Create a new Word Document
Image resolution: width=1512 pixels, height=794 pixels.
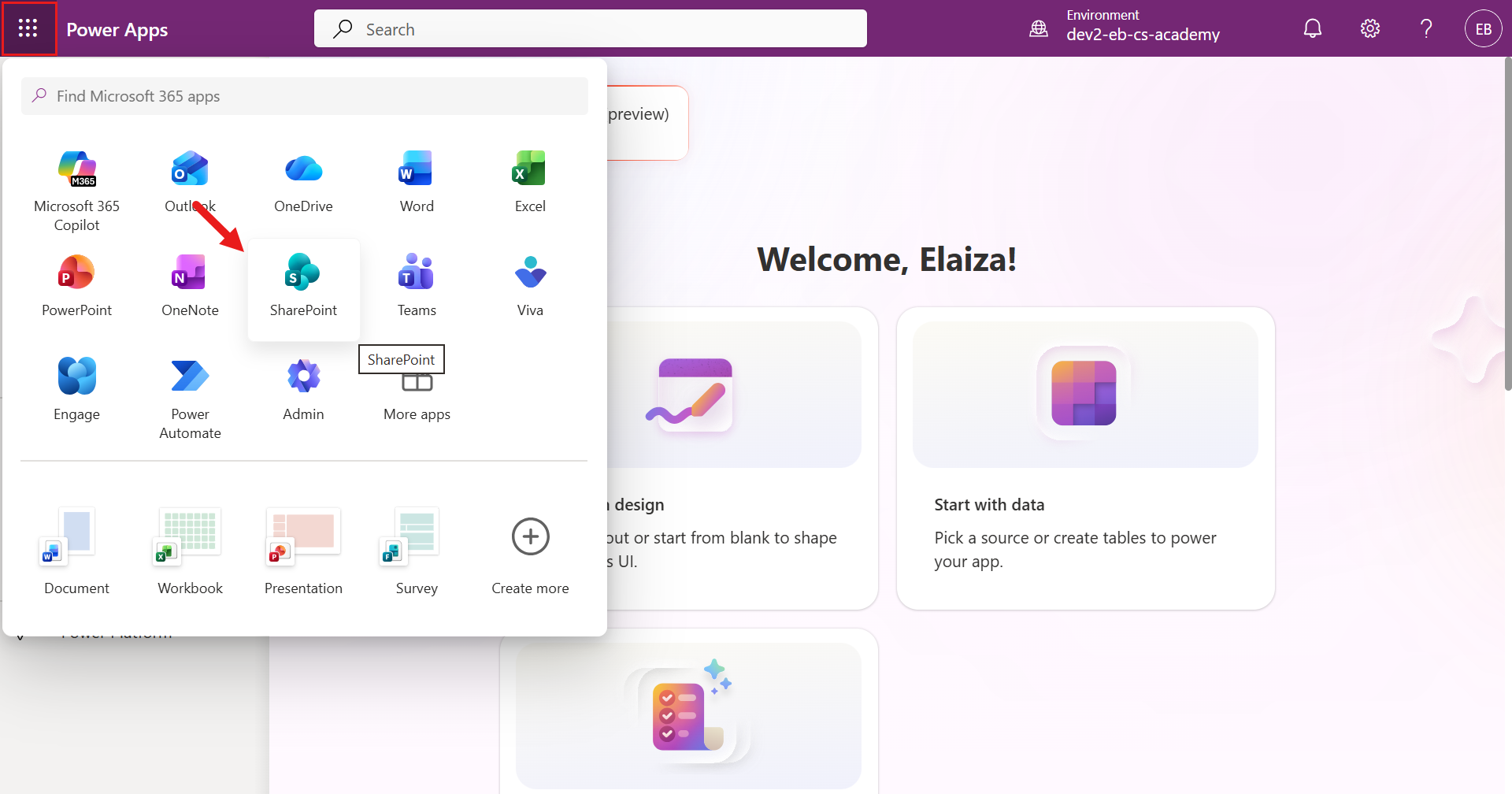(76, 551)
